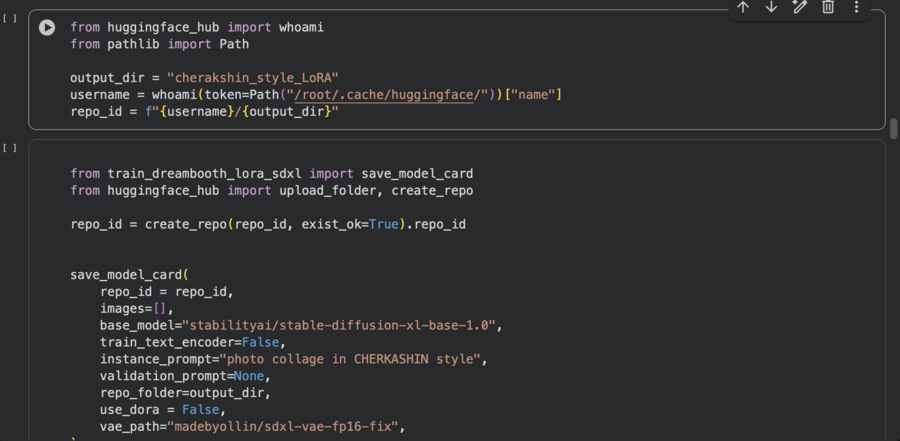Viewport: 900px width, 441px height.
Task: Click the first cell's execution count brackets
Action: (x=10, y=18)
